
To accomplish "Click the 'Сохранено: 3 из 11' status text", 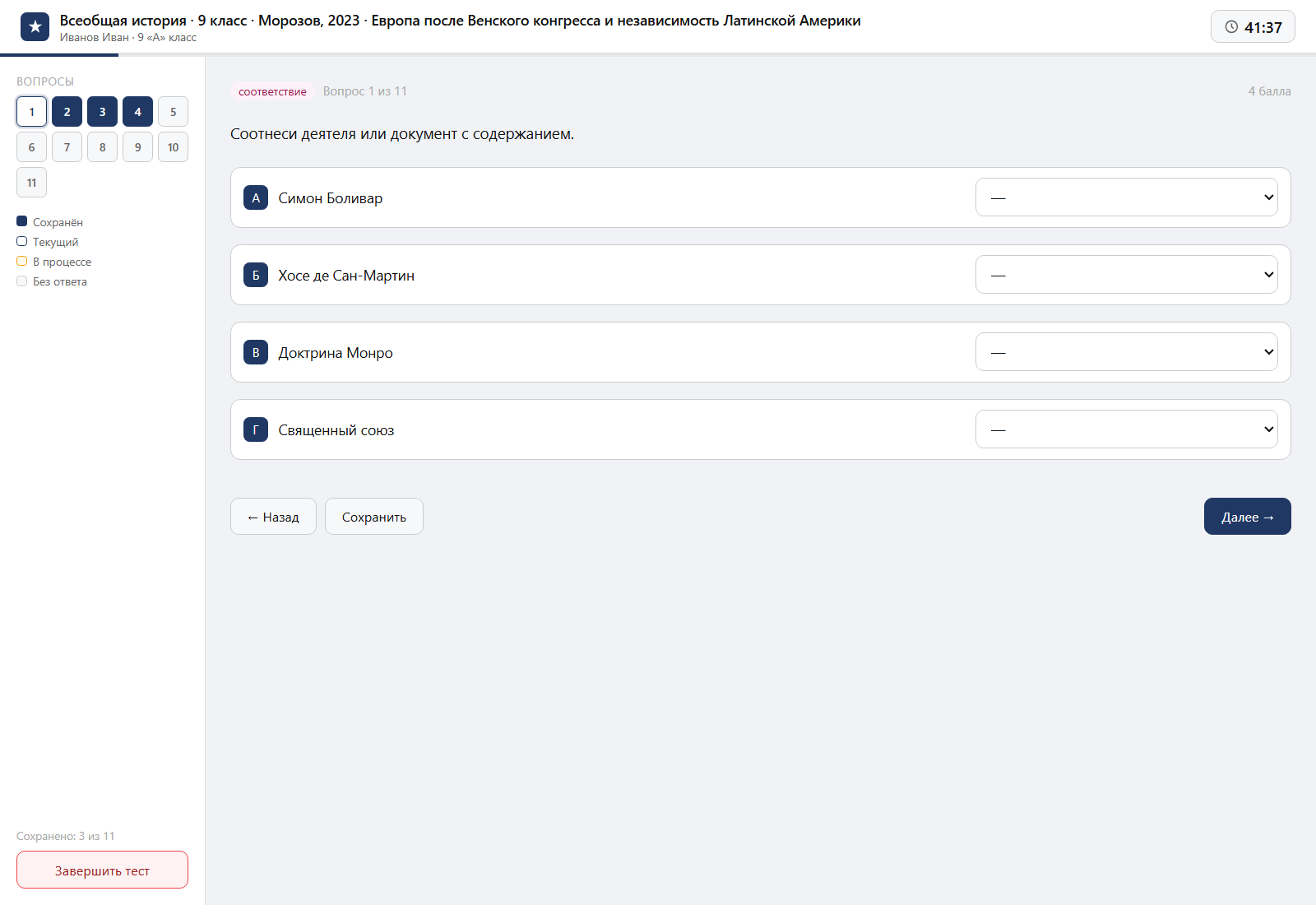I will click(x=66, y=836).
